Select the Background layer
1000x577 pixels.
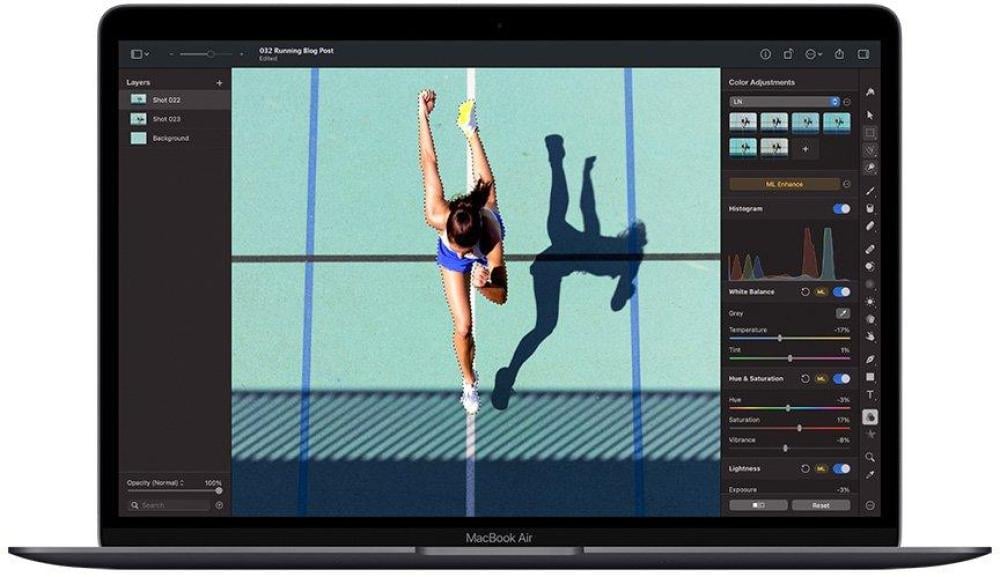coord(170,138)
